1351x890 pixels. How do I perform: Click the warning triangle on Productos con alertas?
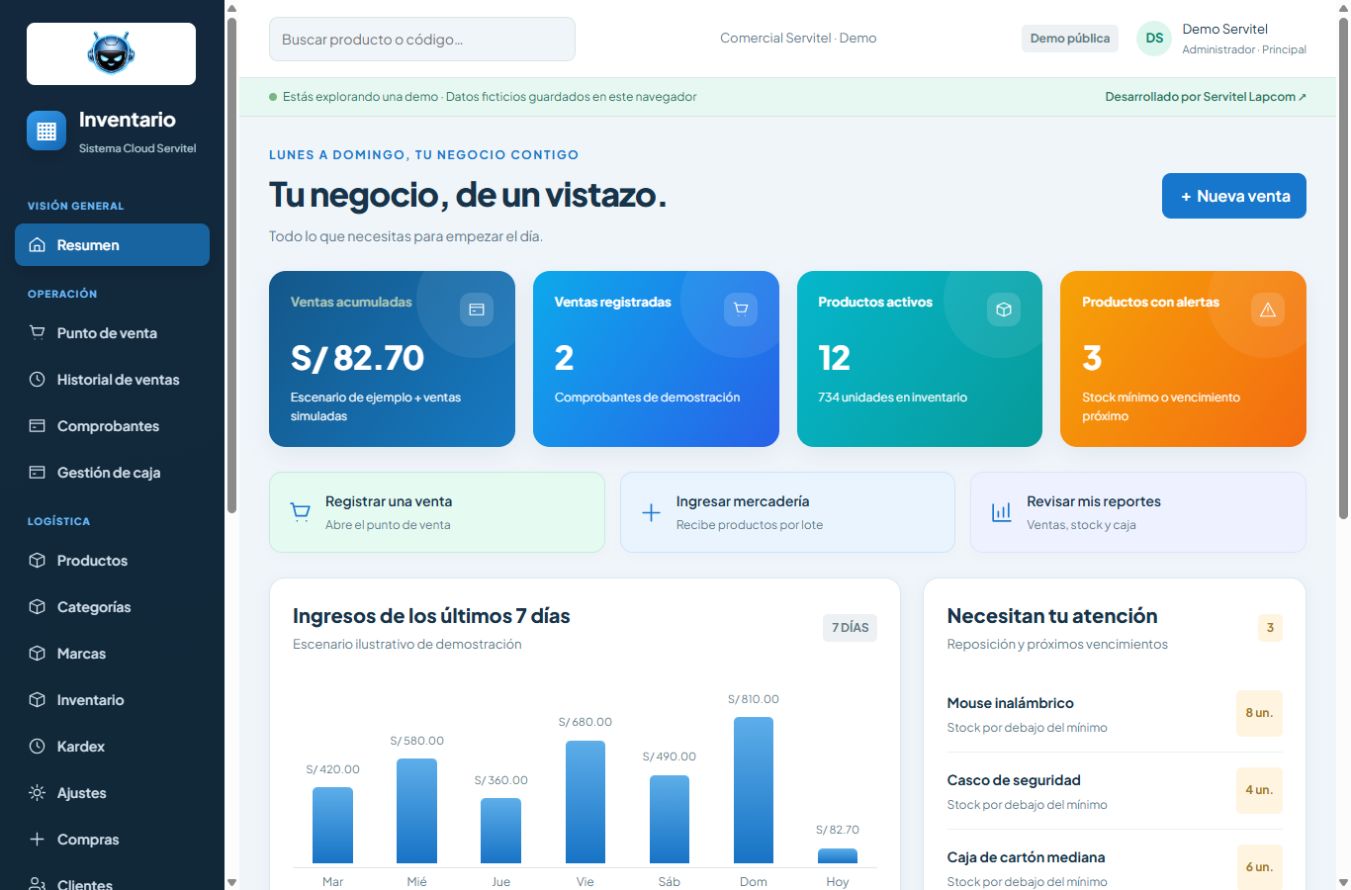click(x=1268, y=310)
